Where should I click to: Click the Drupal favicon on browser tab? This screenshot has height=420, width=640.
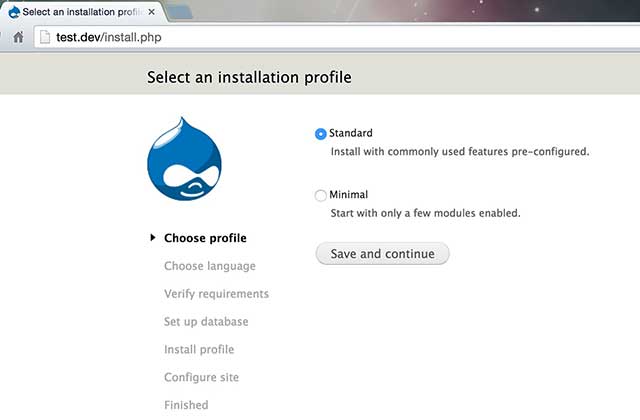12,11
